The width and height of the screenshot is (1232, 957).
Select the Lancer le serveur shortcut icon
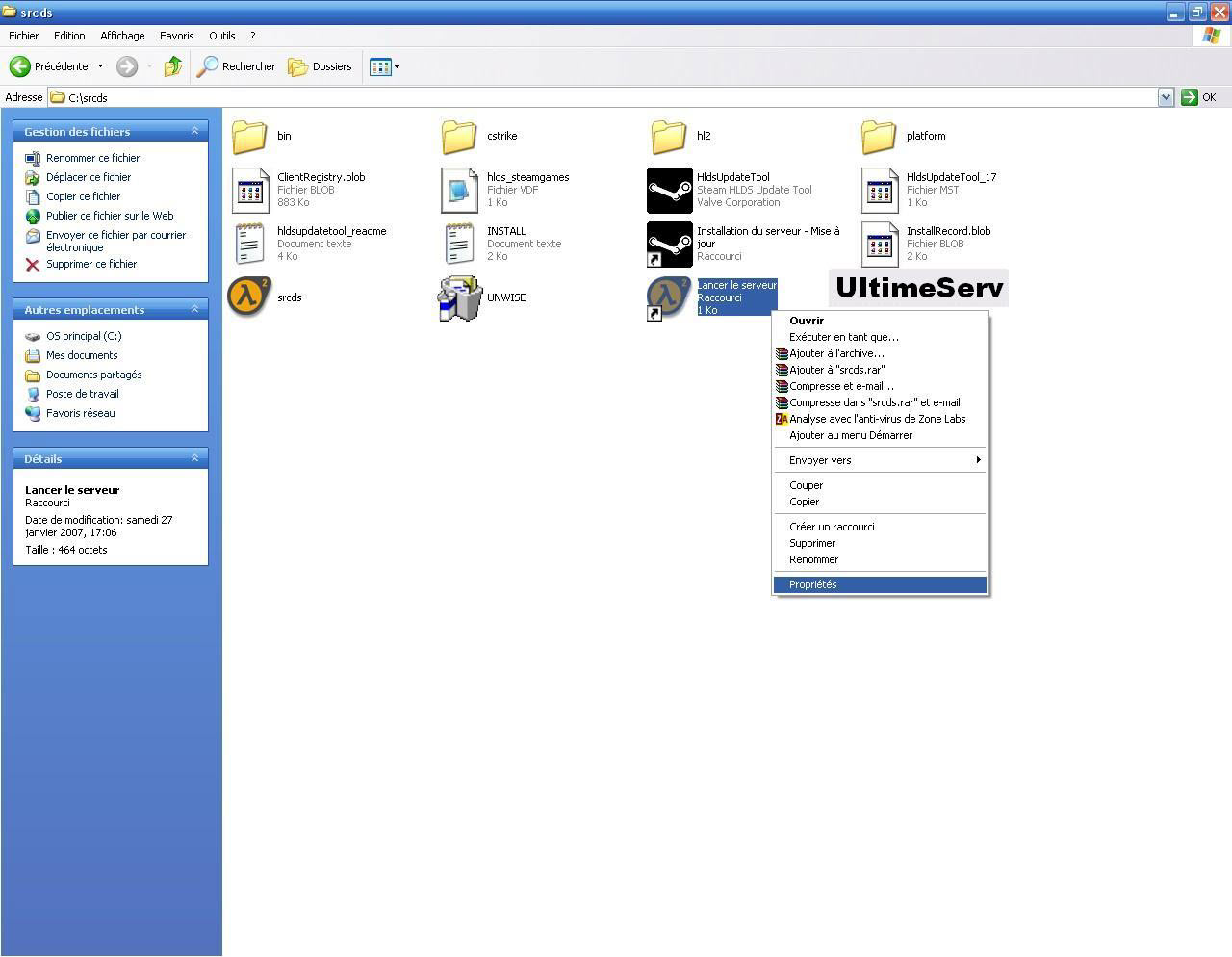pos(669,297)
